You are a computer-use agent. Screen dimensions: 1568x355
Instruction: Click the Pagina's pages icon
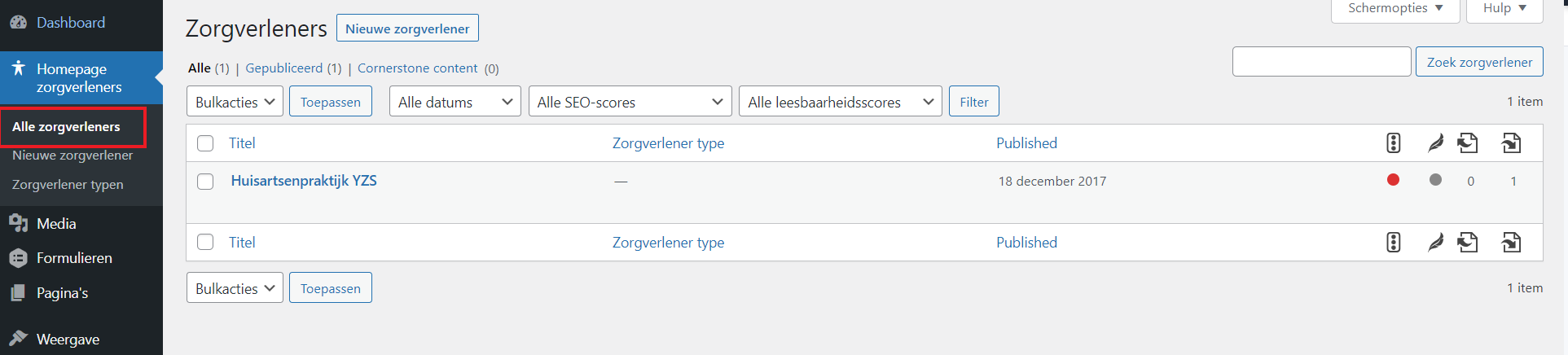18,292
